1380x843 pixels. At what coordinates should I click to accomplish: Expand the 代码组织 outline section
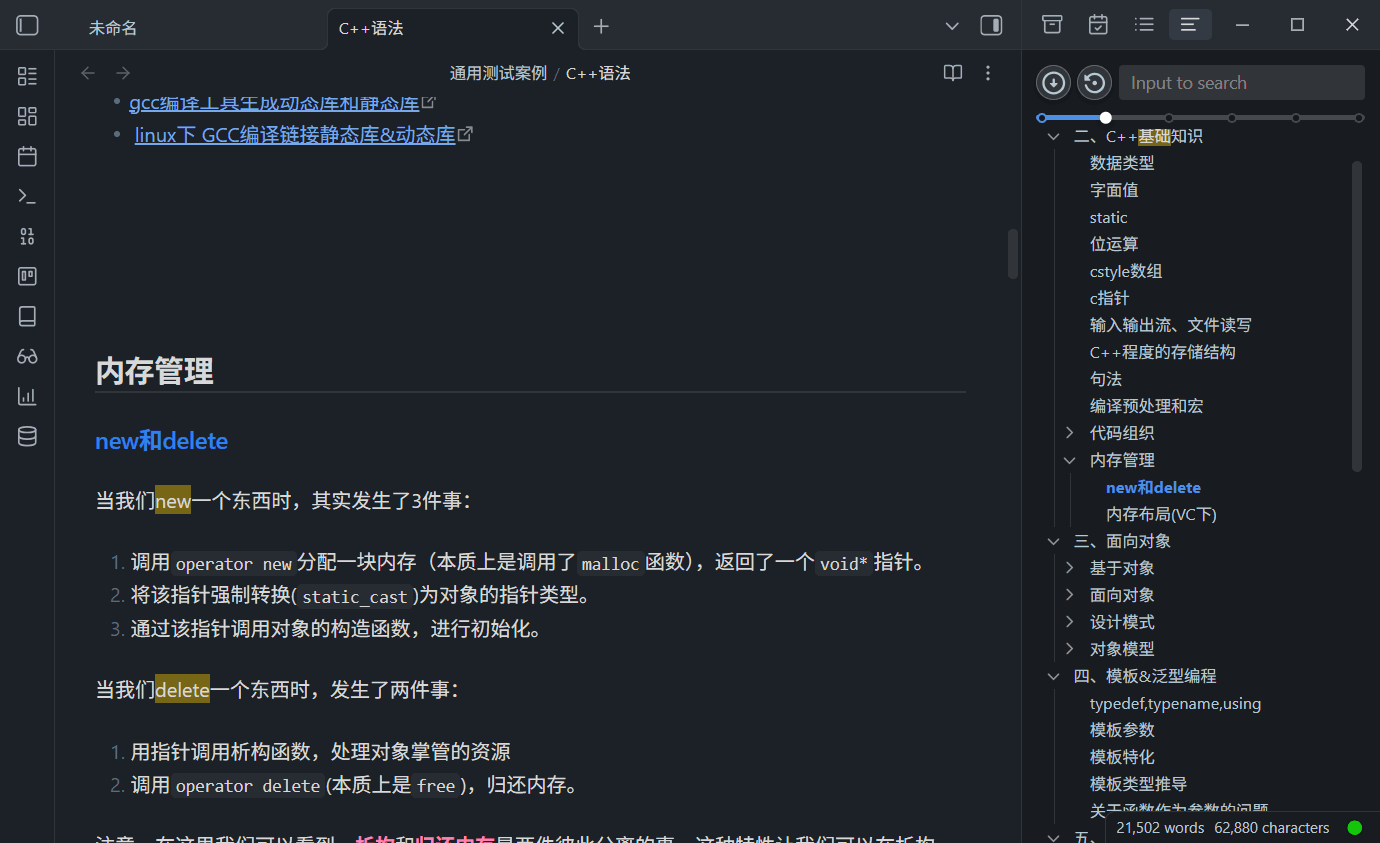click(x=1070, y=433)
